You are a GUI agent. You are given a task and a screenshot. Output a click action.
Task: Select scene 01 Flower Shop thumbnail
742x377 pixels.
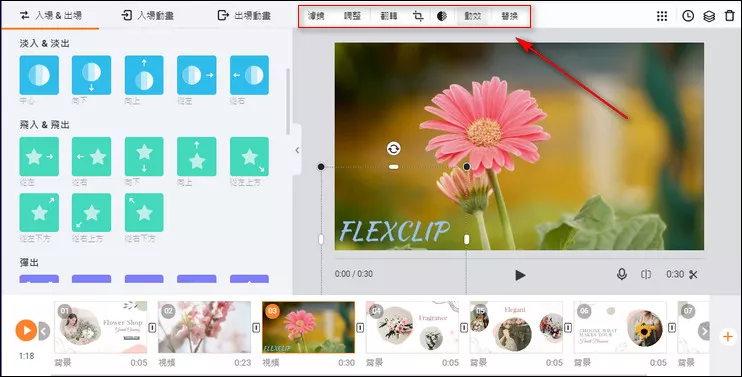101,327
